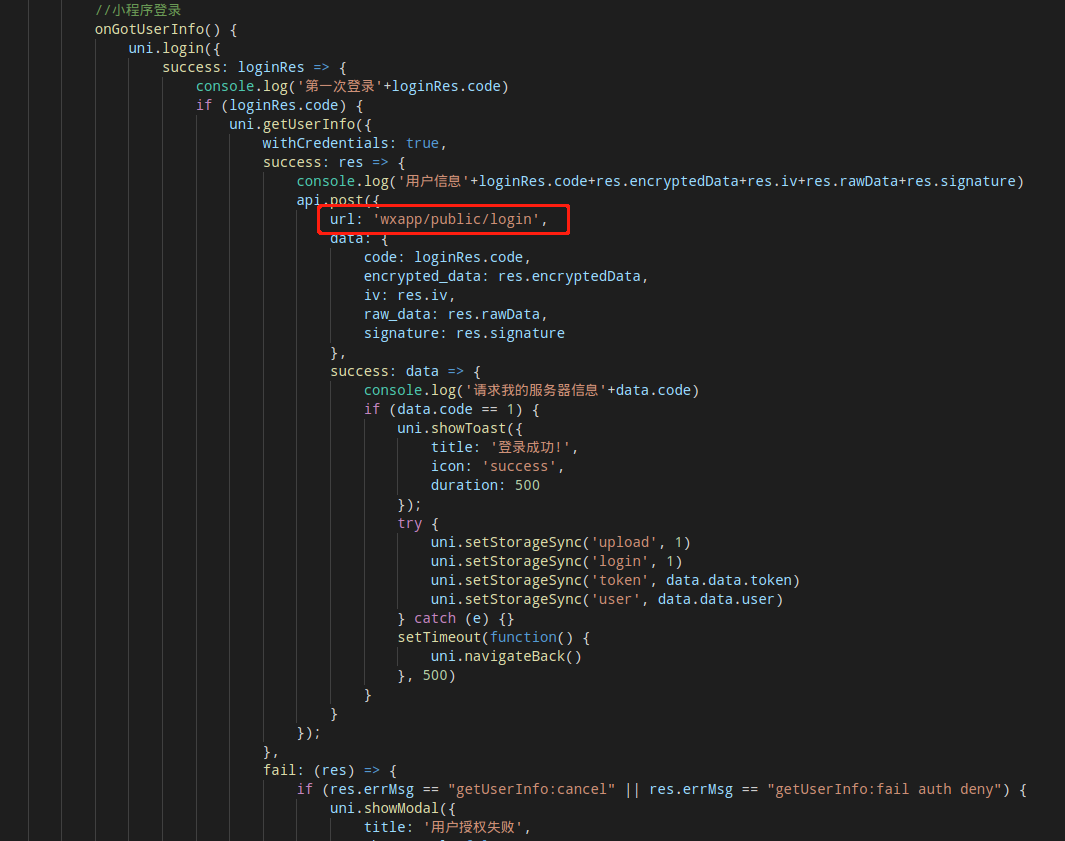The height and width of the screenshot is (841, 1065).
Task: Click the 'success: res => {' line
Action: point(334,162)
